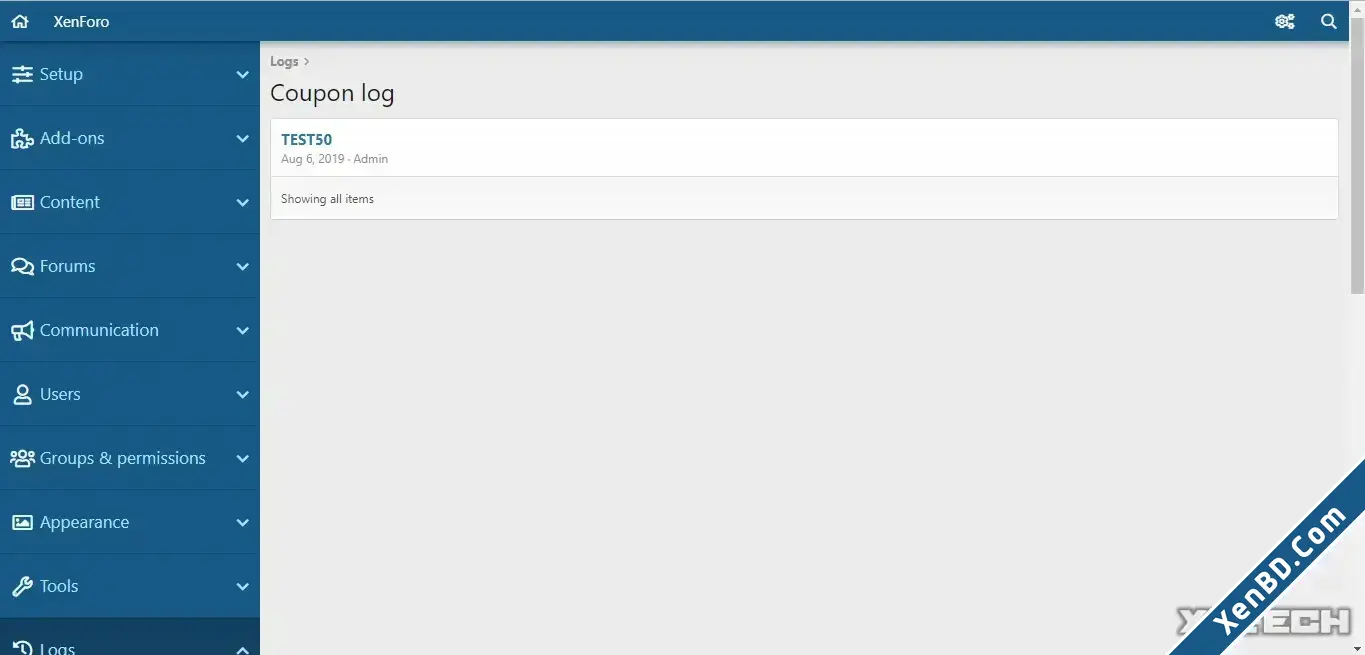Expand the Groups & permissions chevron
Image resolution: width=1365 pixels, height=655 pixels.
pos(242,458)
